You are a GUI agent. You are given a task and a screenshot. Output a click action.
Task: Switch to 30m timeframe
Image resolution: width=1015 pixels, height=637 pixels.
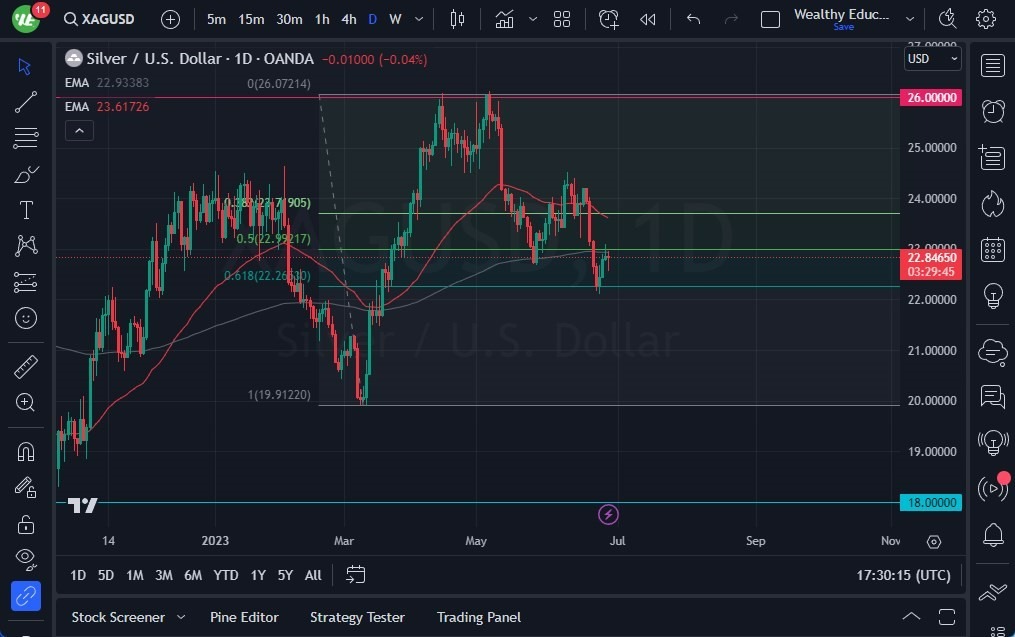click(289, 19)
